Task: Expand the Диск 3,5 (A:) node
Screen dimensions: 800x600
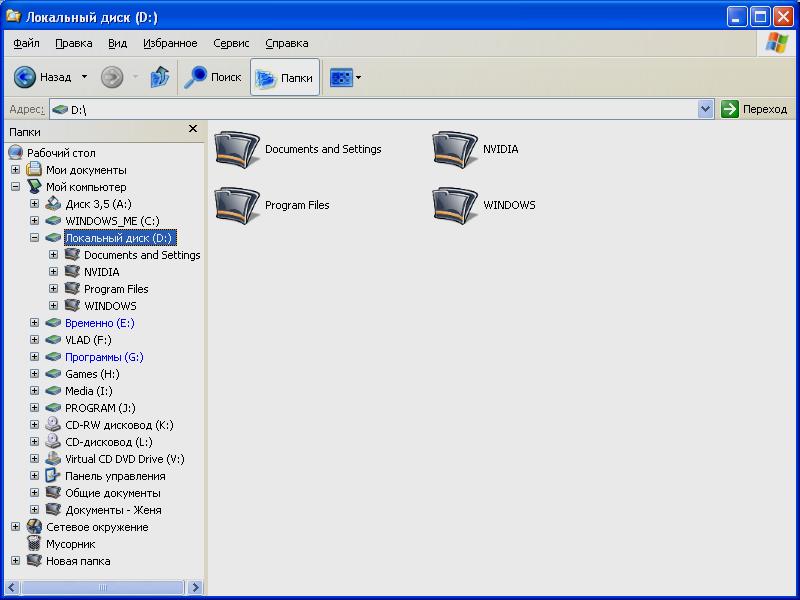Action: tap(34, 204)
